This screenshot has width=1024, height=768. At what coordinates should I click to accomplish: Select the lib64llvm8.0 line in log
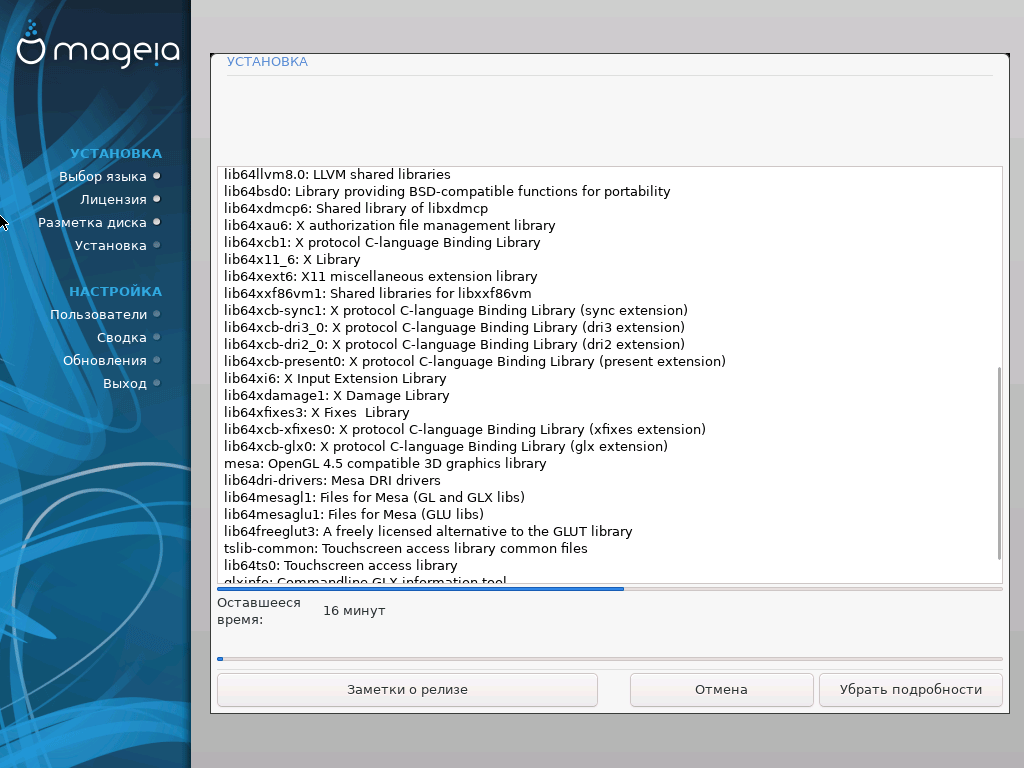pyautogui.click(x=337, y=174)
